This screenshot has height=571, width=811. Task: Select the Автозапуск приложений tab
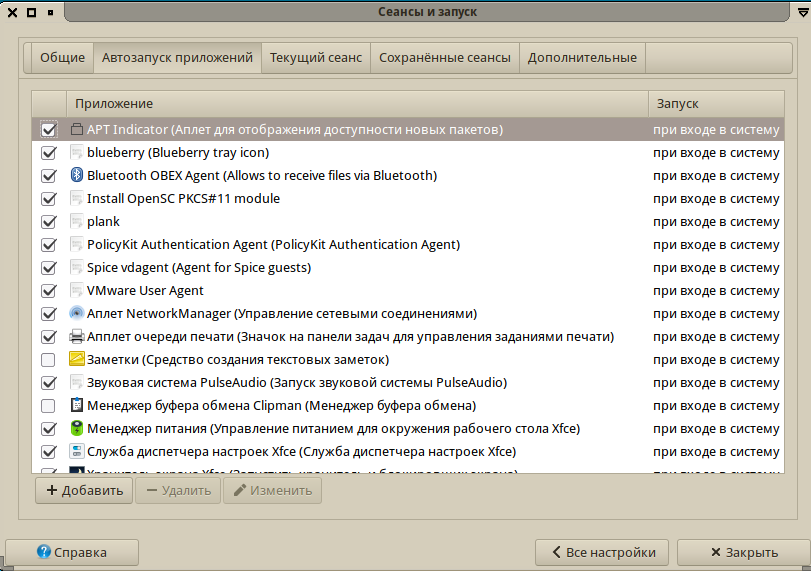(177, 57)
